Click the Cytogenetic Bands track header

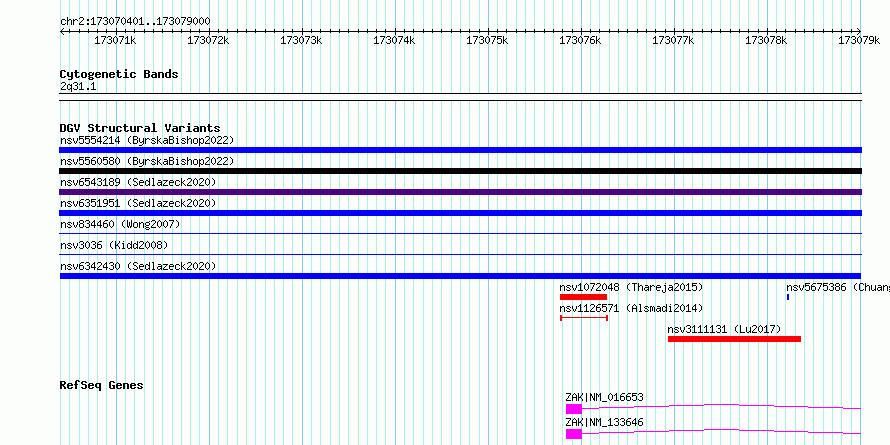pos(119,74)
